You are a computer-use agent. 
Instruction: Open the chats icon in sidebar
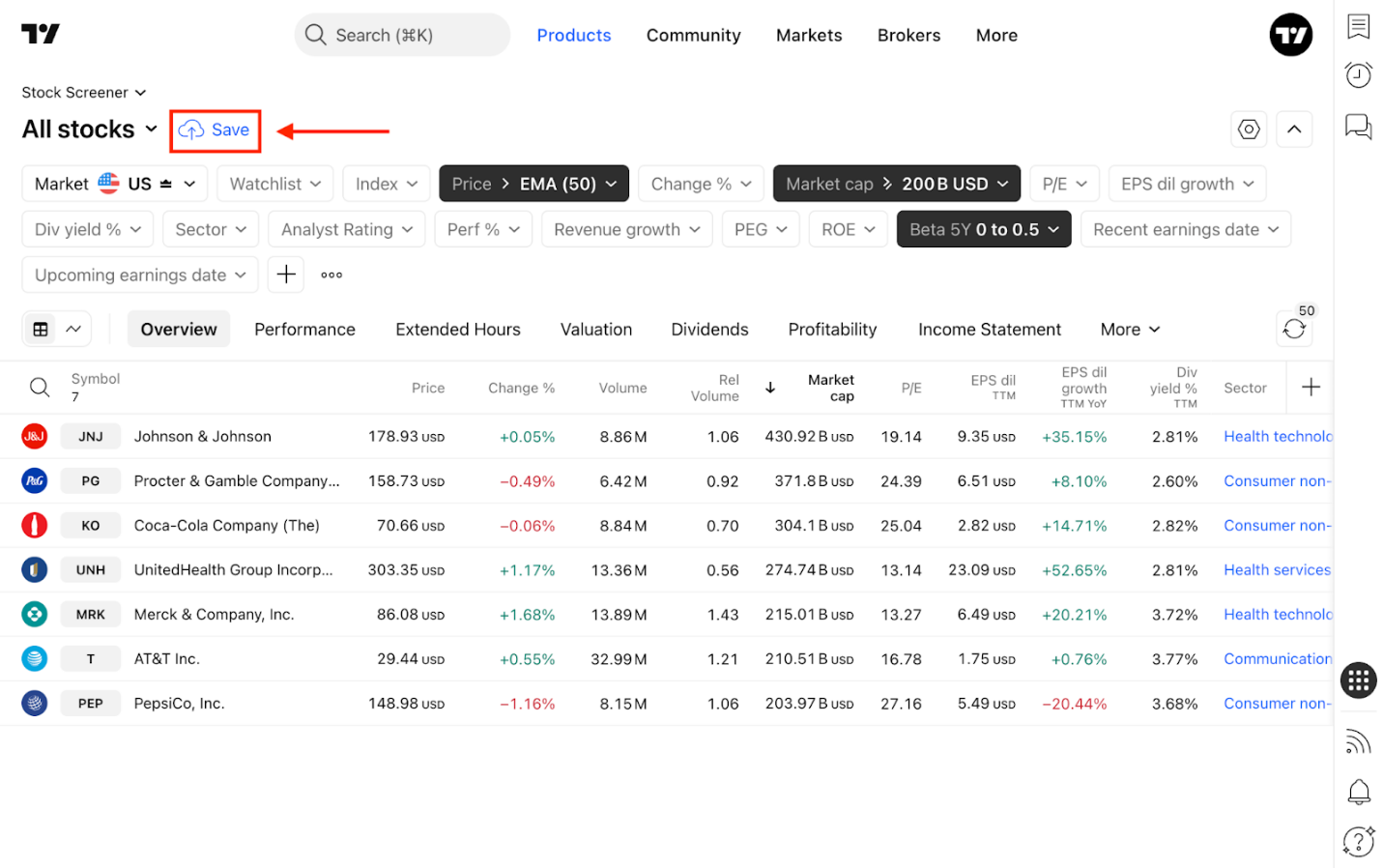pos(1358,126)
